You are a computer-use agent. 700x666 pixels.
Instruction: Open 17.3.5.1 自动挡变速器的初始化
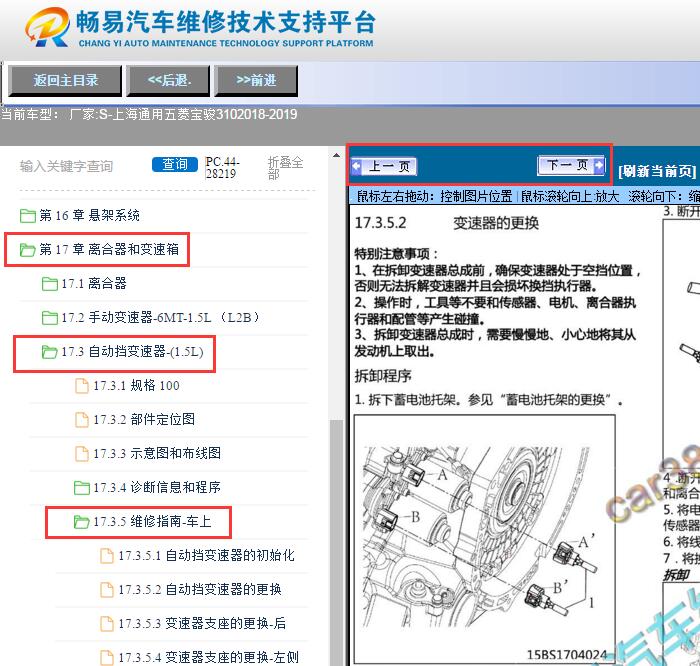(207, 556)
